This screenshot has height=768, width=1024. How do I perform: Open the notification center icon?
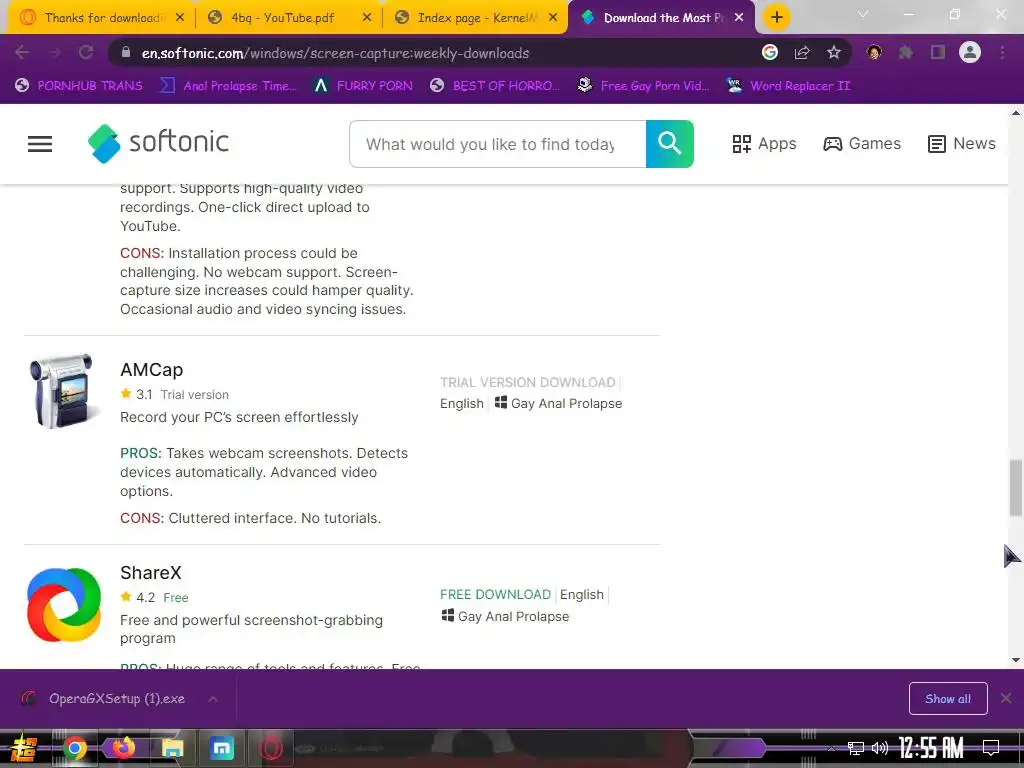(991, 748)
